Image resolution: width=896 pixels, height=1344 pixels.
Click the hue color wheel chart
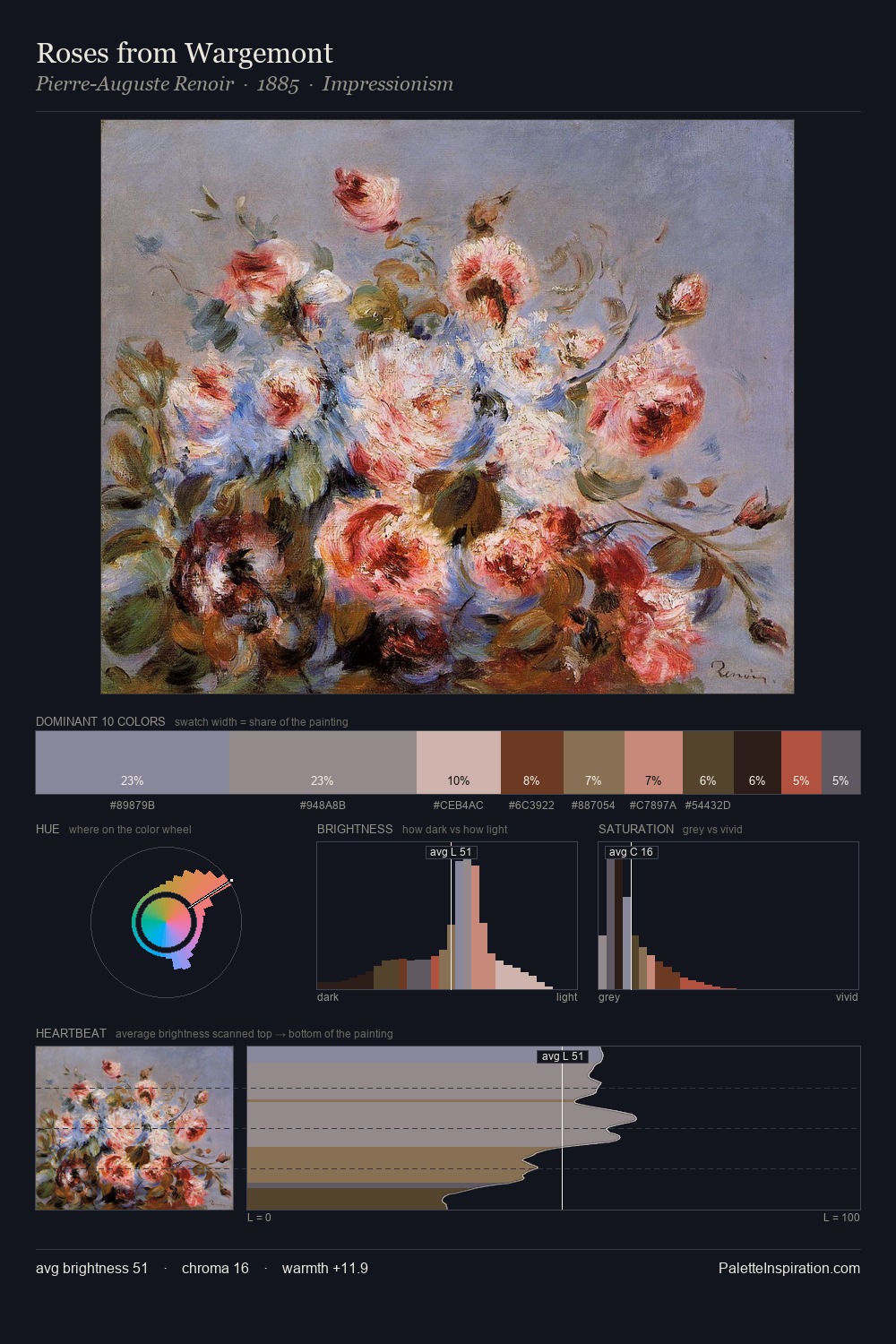166,921
